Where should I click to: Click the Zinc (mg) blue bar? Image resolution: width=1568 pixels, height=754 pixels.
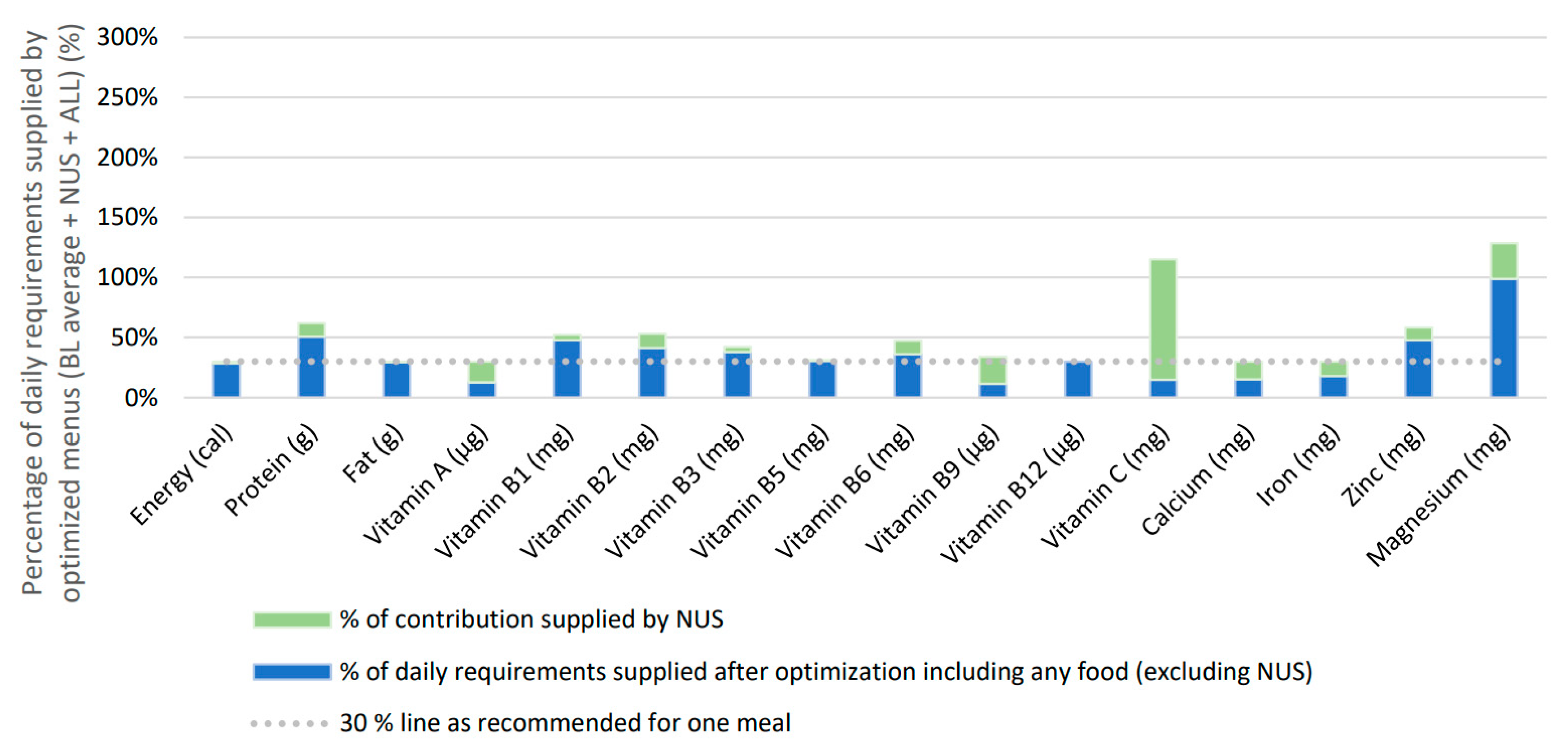coord(1418,369)
